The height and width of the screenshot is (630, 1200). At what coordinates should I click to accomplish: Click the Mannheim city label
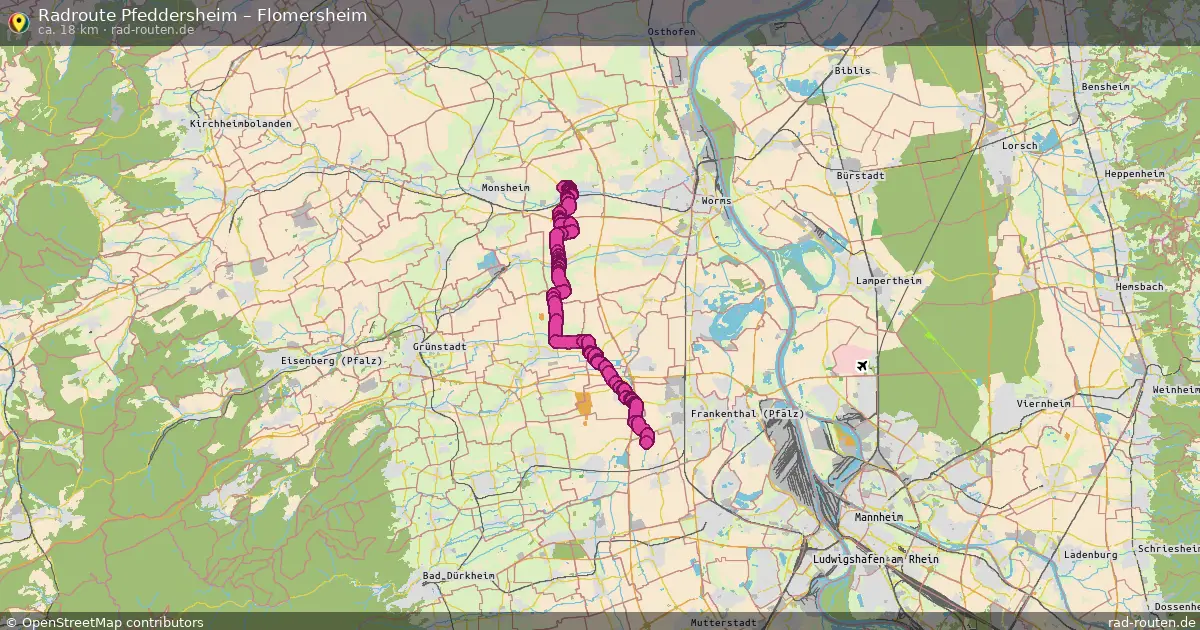[x=878, y=517]
